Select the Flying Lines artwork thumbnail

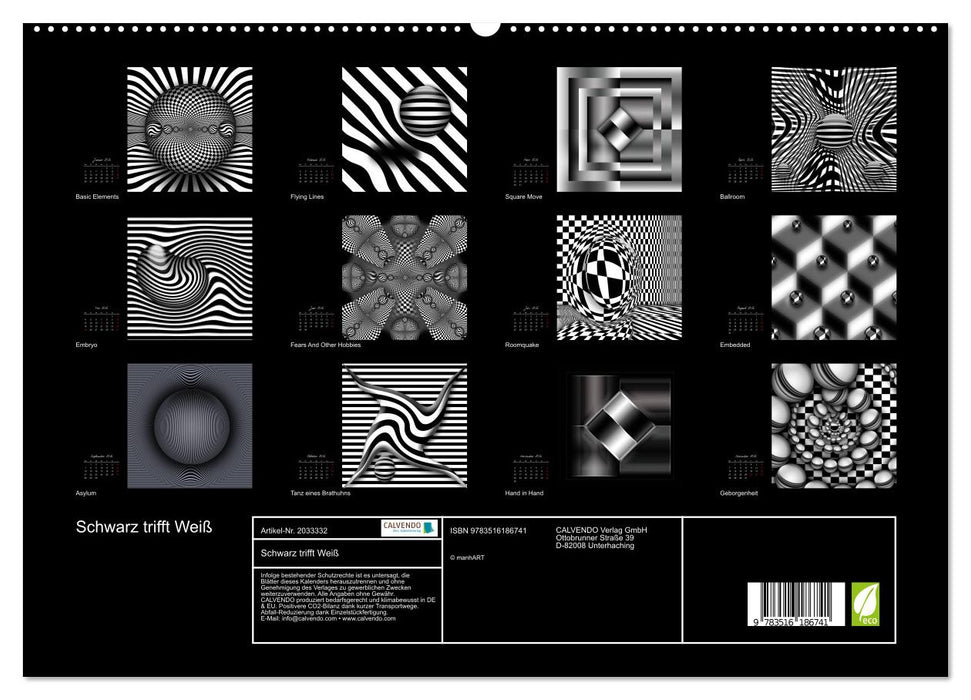(x=404, y=129)
